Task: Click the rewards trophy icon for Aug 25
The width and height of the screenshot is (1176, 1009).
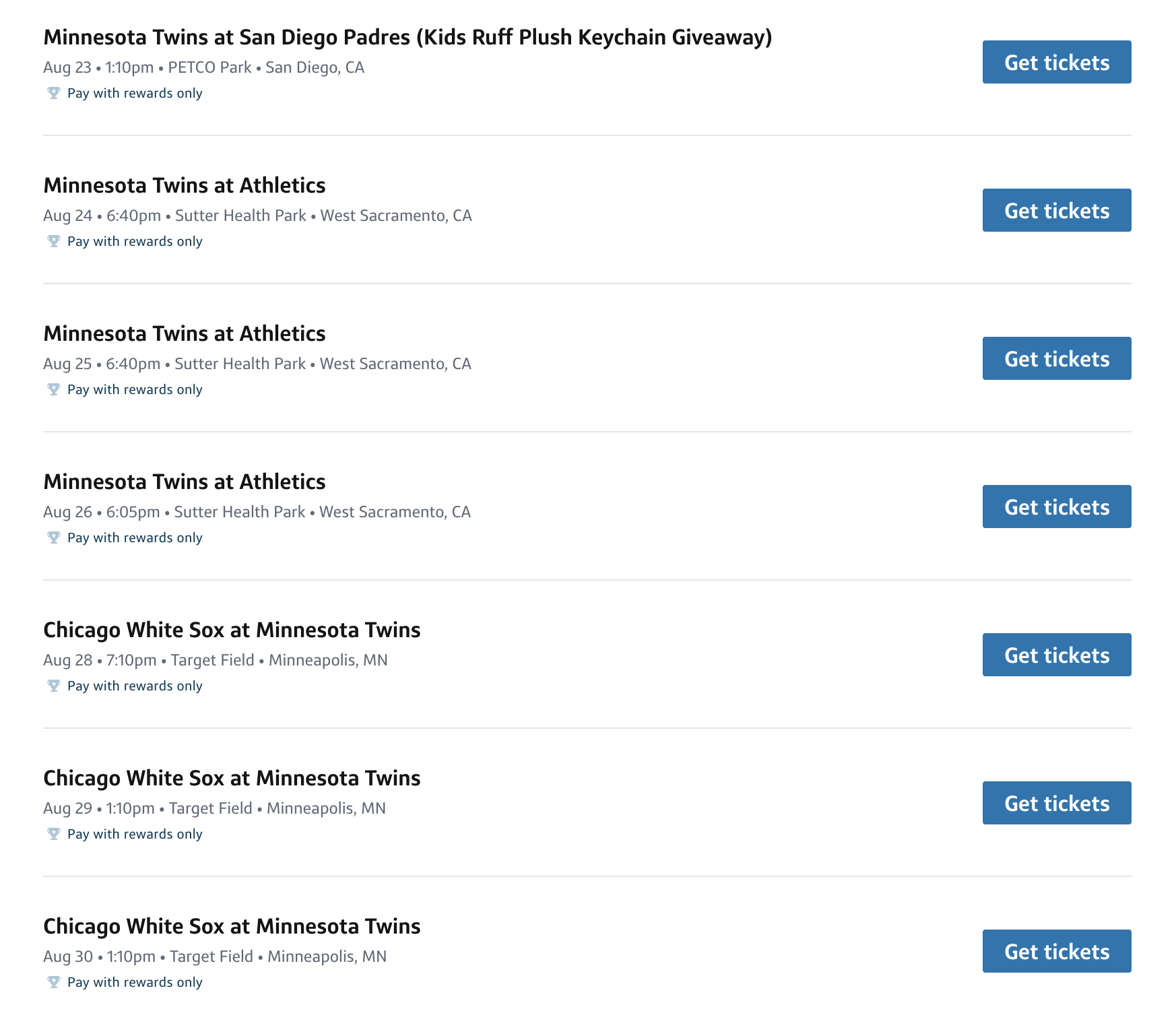Action: pyautogui.click(x=54, y=389)
